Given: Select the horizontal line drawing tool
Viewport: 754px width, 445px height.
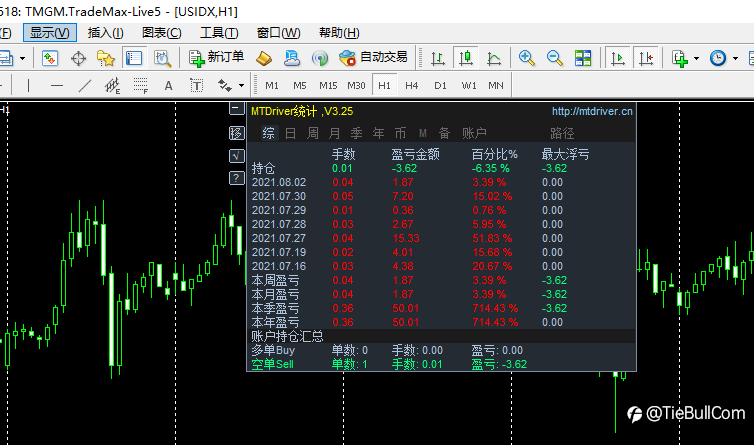Looking at the screenshot, I should [x=57, y=86].
